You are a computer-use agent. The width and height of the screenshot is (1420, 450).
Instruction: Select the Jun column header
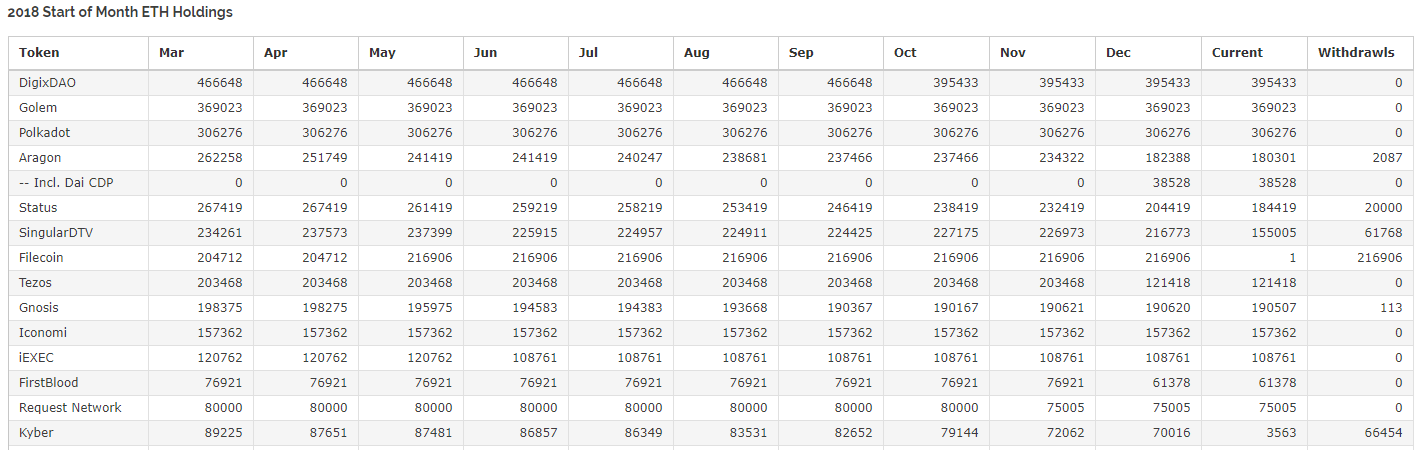pyautogui.click(x=485, y=53)
